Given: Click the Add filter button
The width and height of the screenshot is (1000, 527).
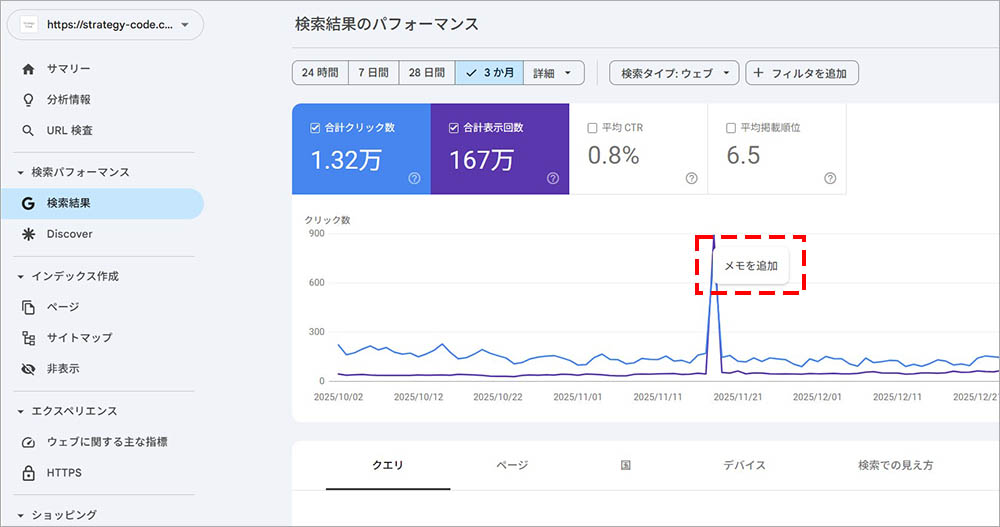Looking at the screenshot, I should pyautogui.click(x=802, y=73).
